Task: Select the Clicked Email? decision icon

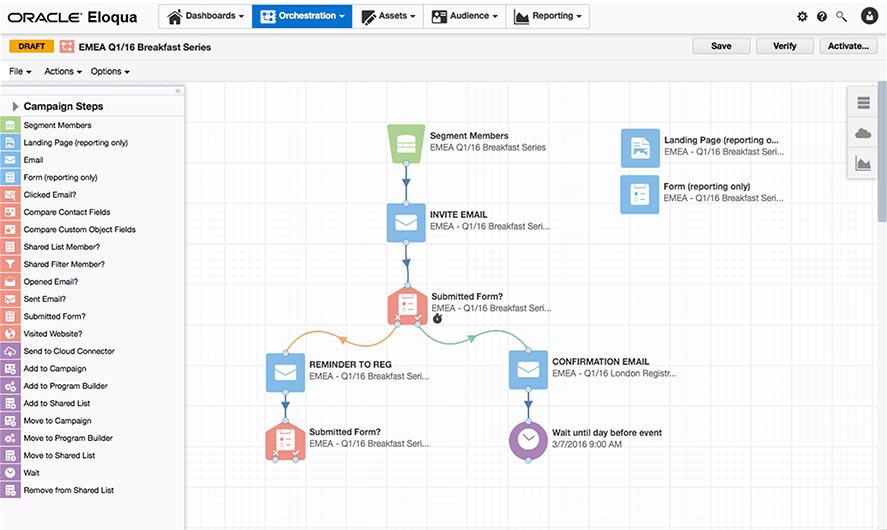Action: [10, 195]
